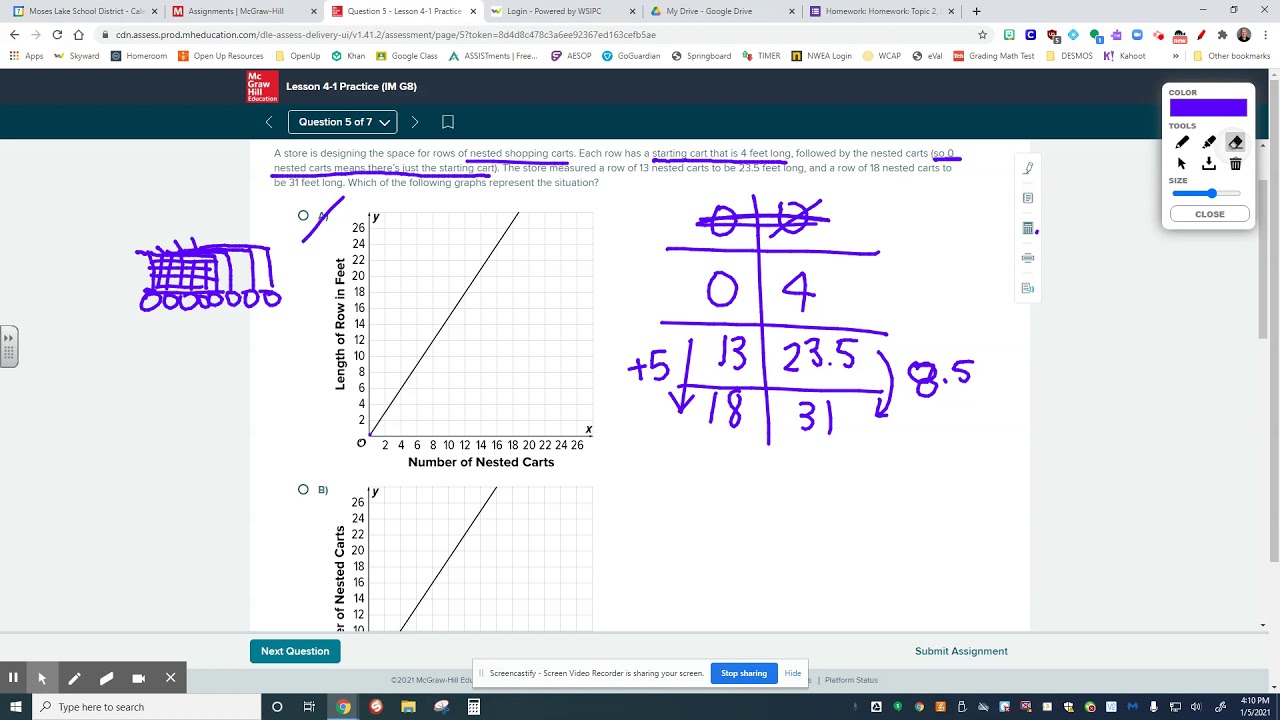Image resolution: width=1280 pixels, height=720 pixels.
Task: Open Chrome three-dot menu
Action: tap(1265, 34)
